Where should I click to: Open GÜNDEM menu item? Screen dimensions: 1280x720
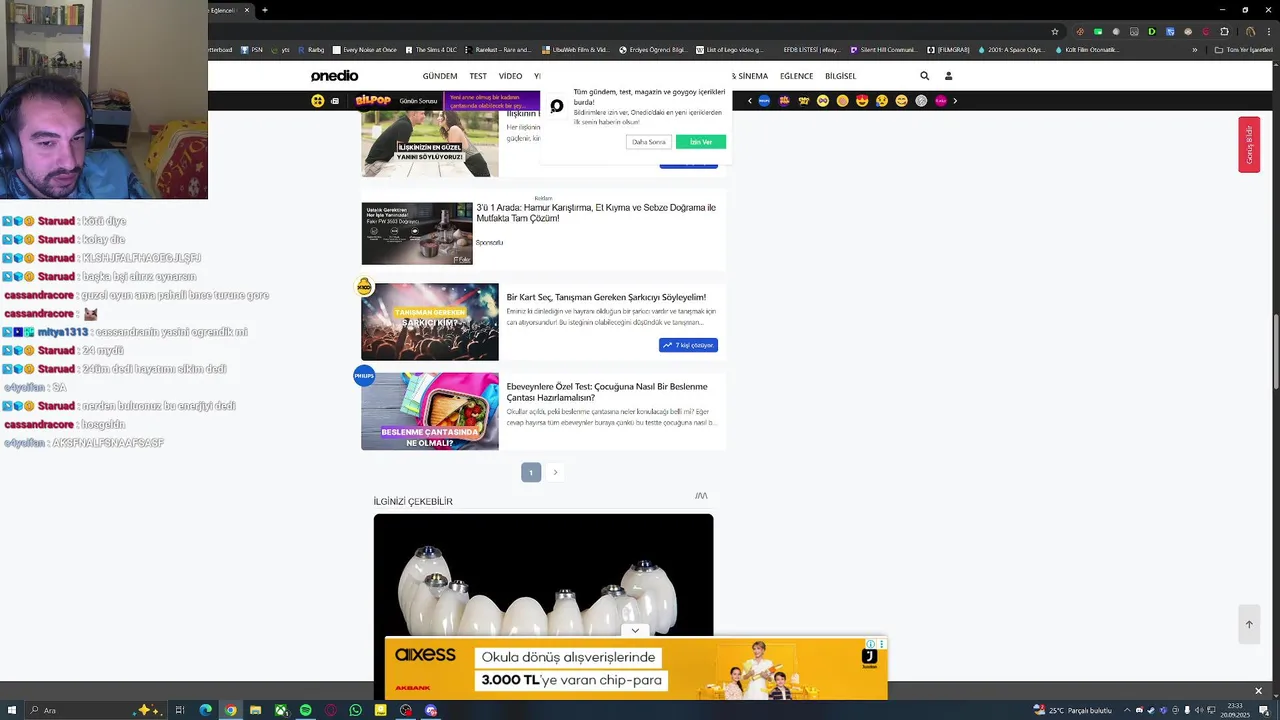439,76
